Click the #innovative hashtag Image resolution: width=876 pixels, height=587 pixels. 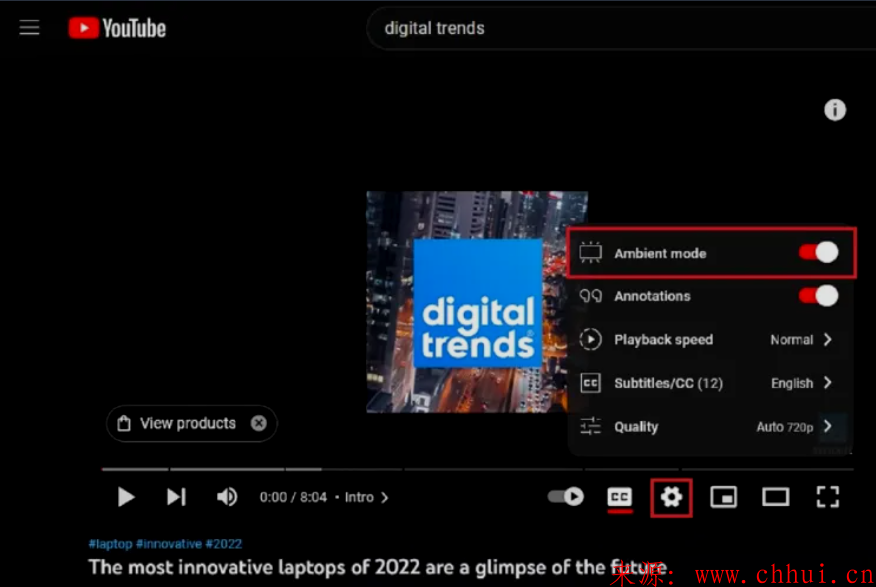tap(169, 543)
